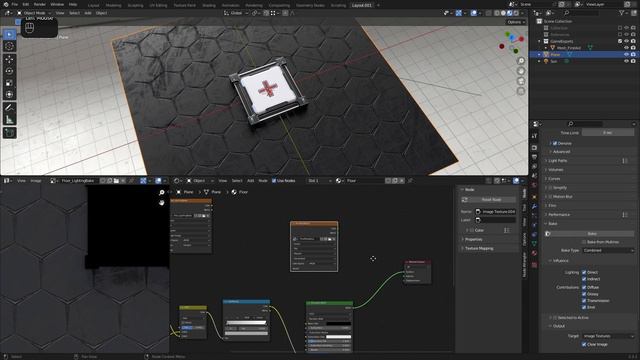This screenshot has width=640, height=360.
Task: Open the Object properties orange square tab
Action: 534,197
